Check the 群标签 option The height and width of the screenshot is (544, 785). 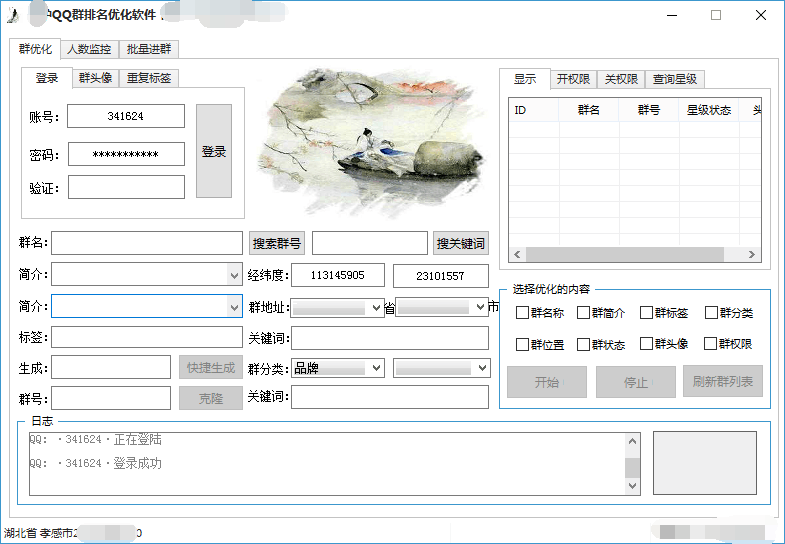click(x=646, y=313)
